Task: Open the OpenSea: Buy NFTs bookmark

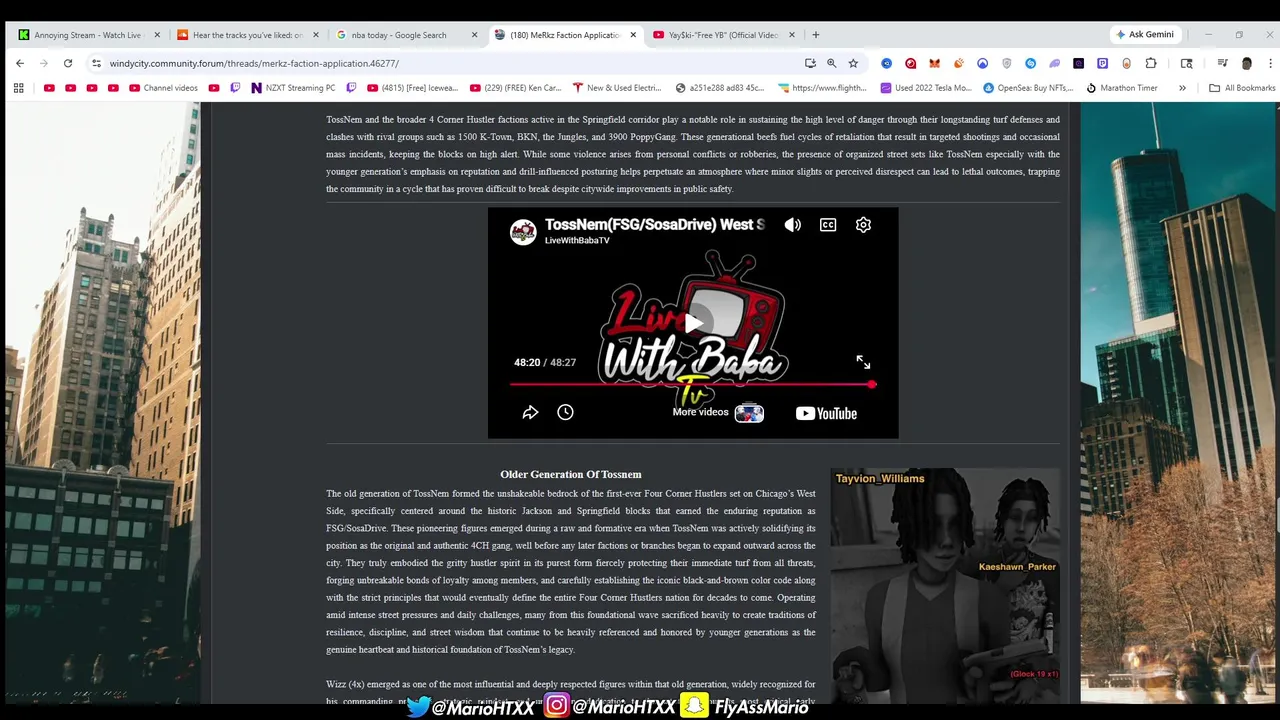Action: coord(1029,88)
